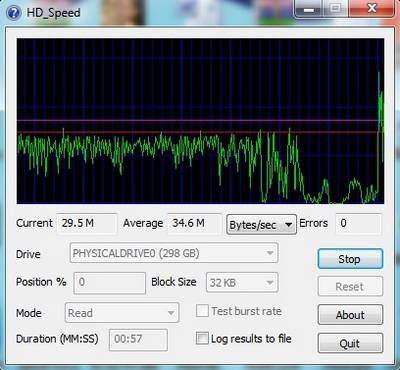This screenshot has height=370, width=400.
Task: Toggle the Test burst rate checkbox
Action: click(x=202, y=311)
